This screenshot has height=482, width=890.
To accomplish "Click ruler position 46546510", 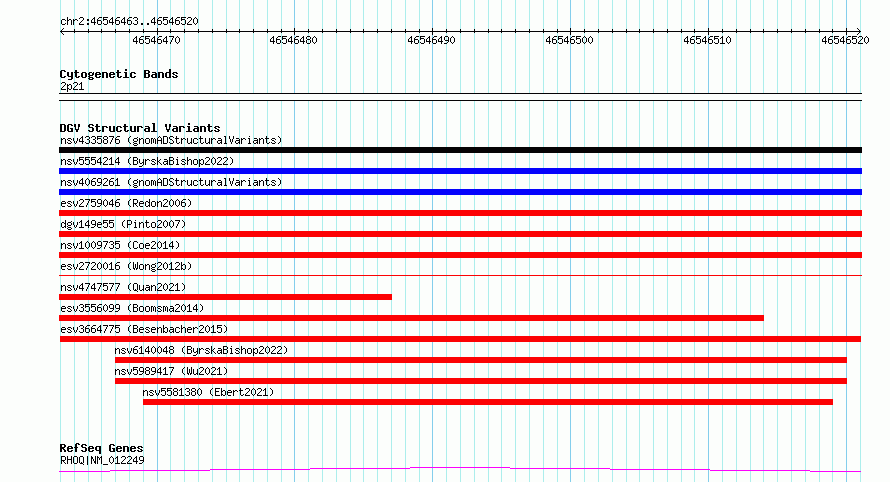I will [707, 40].
